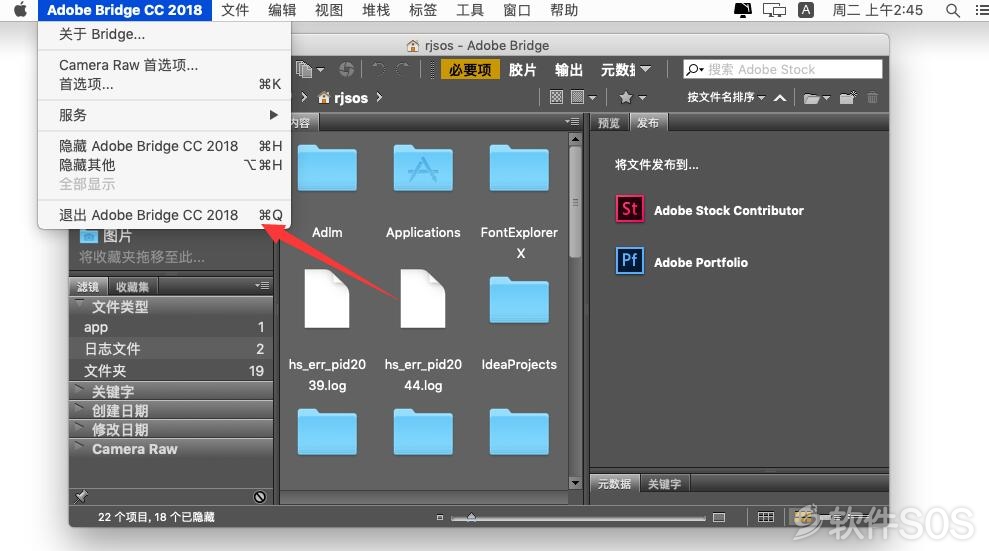989x551 pixels.
Task: Toggle the app file type filter
Action: point(172,327)
